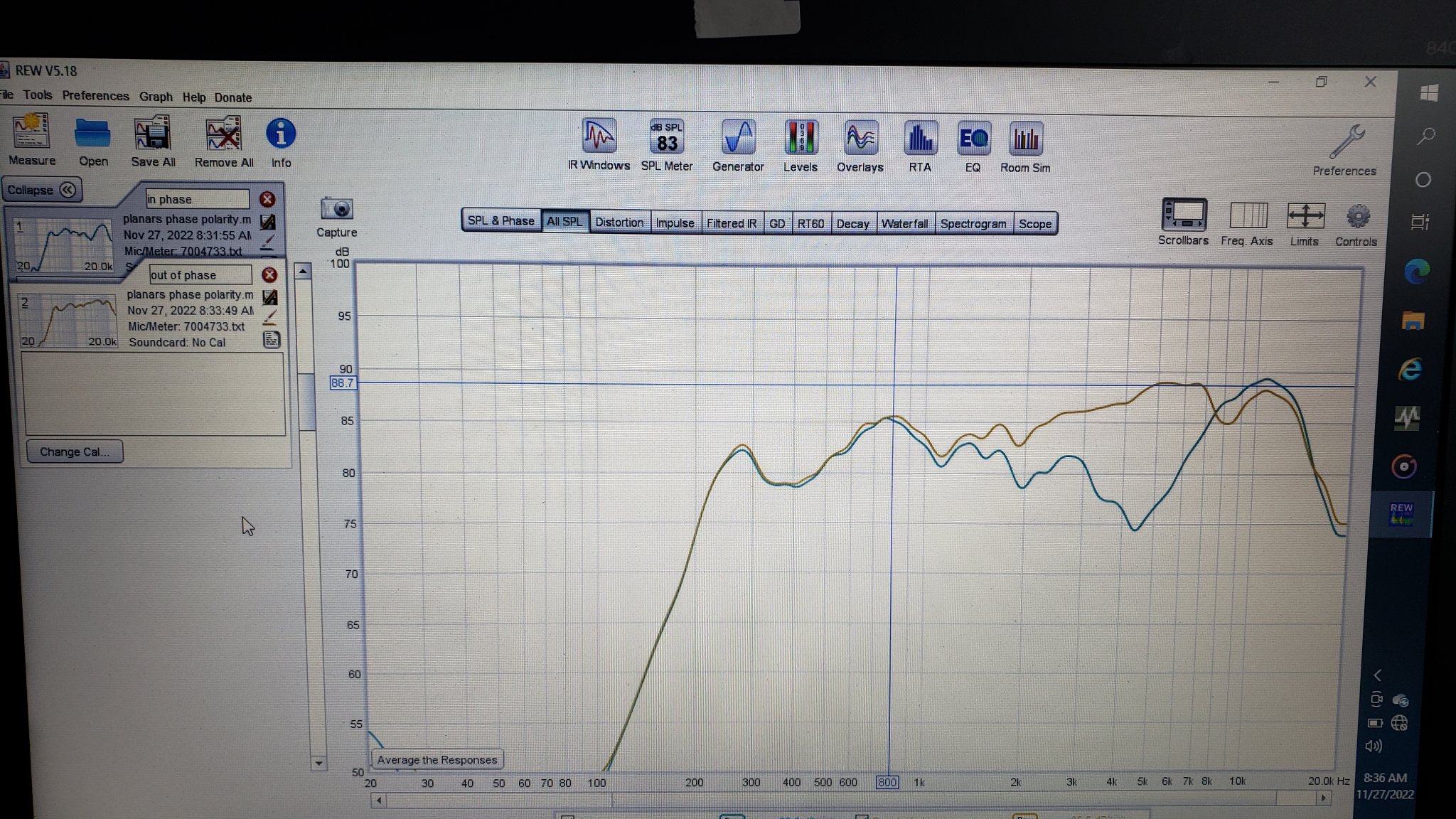Open Microsoft Edge from taskbar
The image size is (1456, 819).
(1416, 272)
